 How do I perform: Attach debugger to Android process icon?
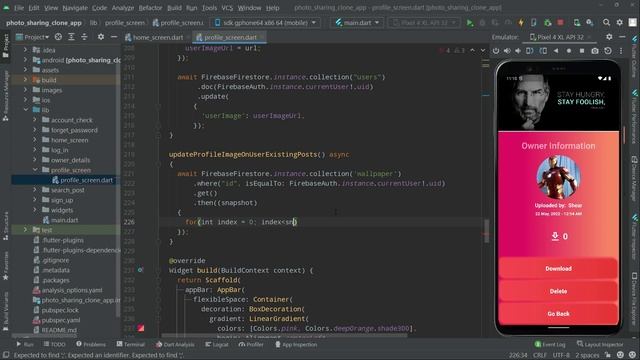tap(548, 23)
